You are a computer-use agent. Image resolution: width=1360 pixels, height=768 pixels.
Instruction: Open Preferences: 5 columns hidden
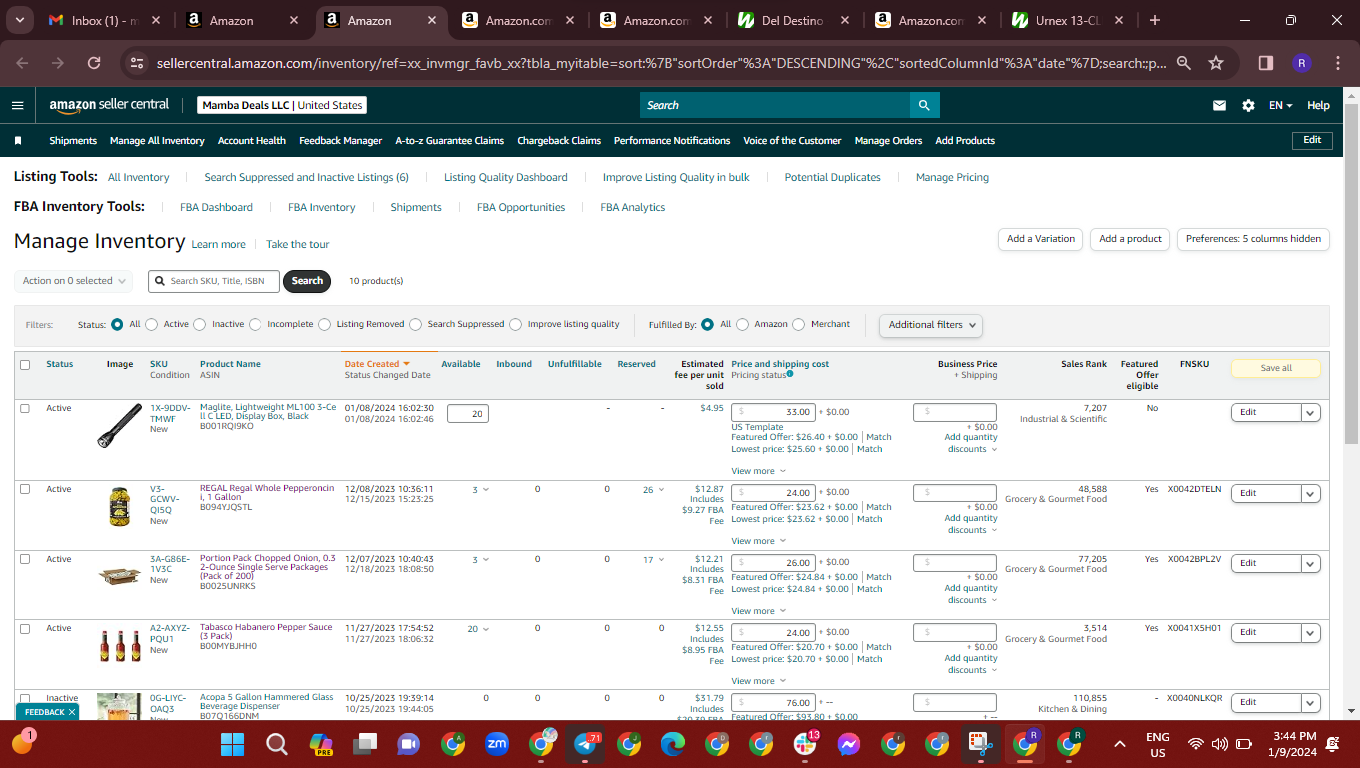click(x=1253, y=239)
